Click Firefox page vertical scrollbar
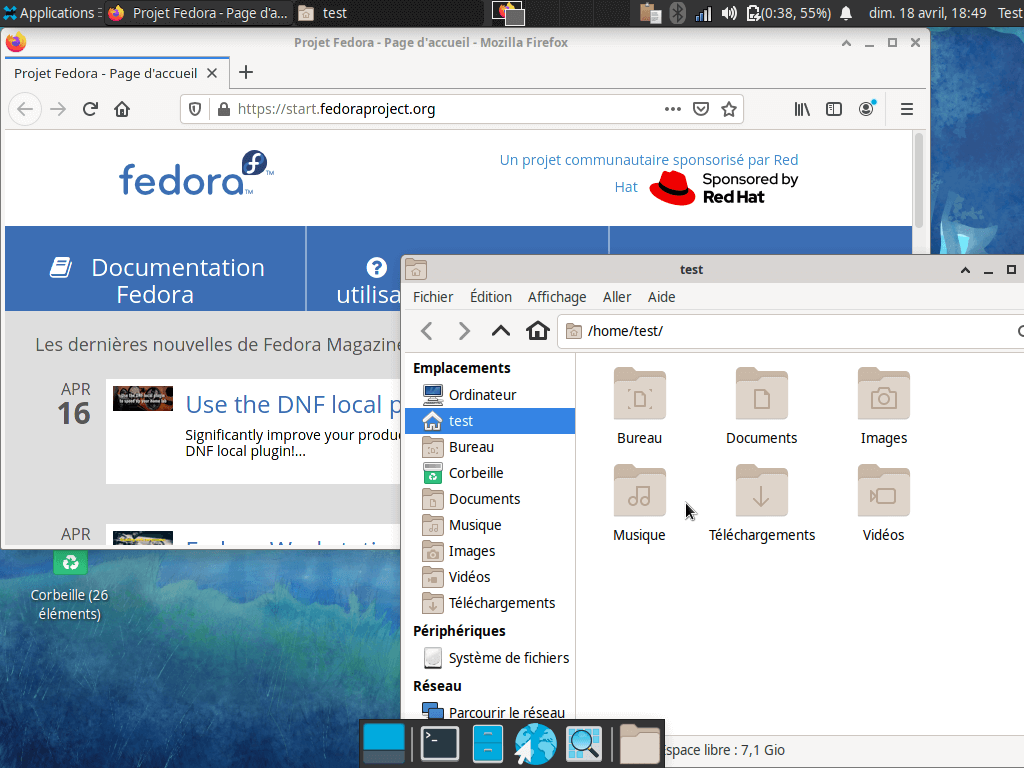Screen dimensions: 1024x768 pos(918,180)
